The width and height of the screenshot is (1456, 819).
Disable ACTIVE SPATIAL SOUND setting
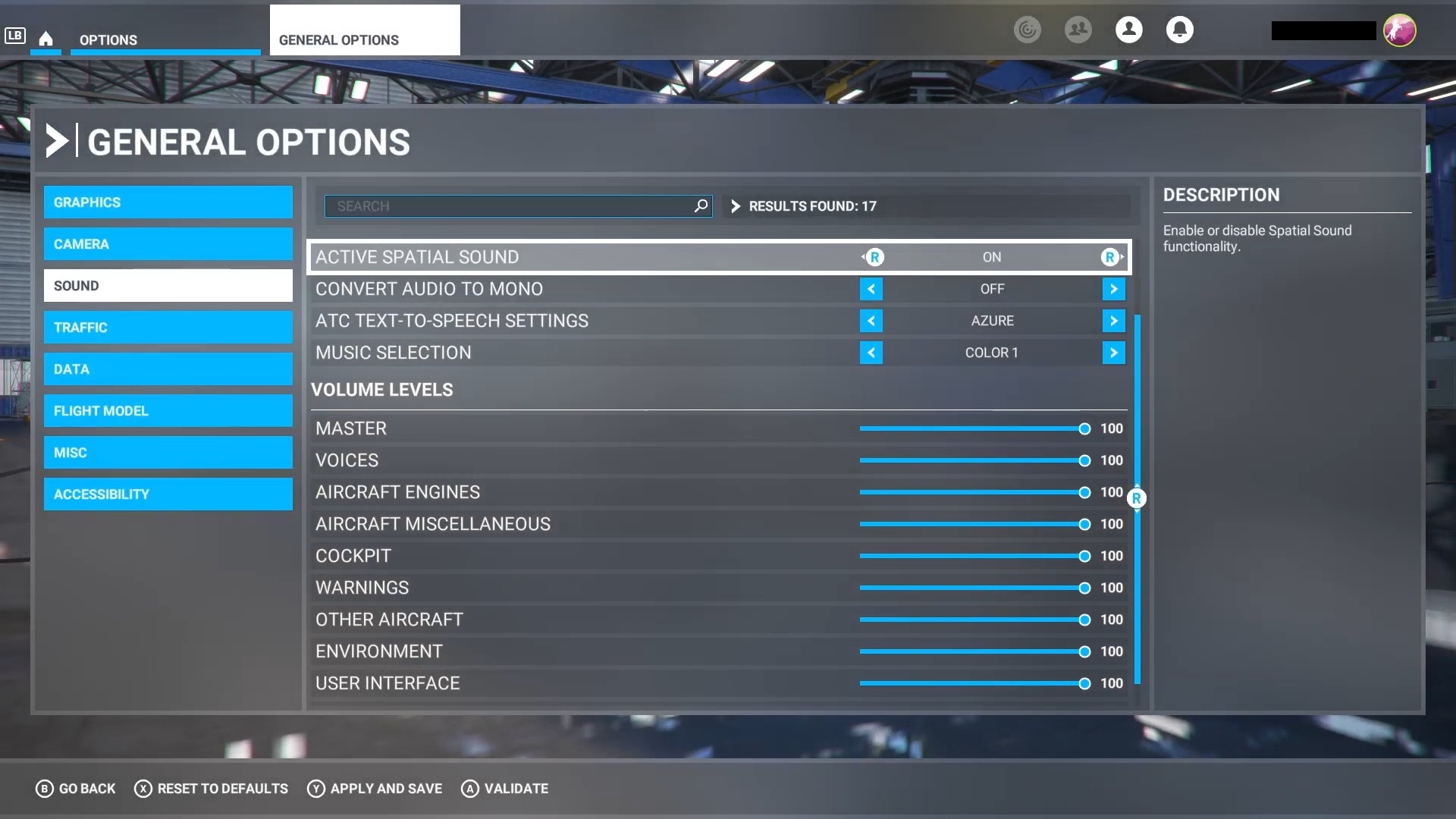point(870,257)
